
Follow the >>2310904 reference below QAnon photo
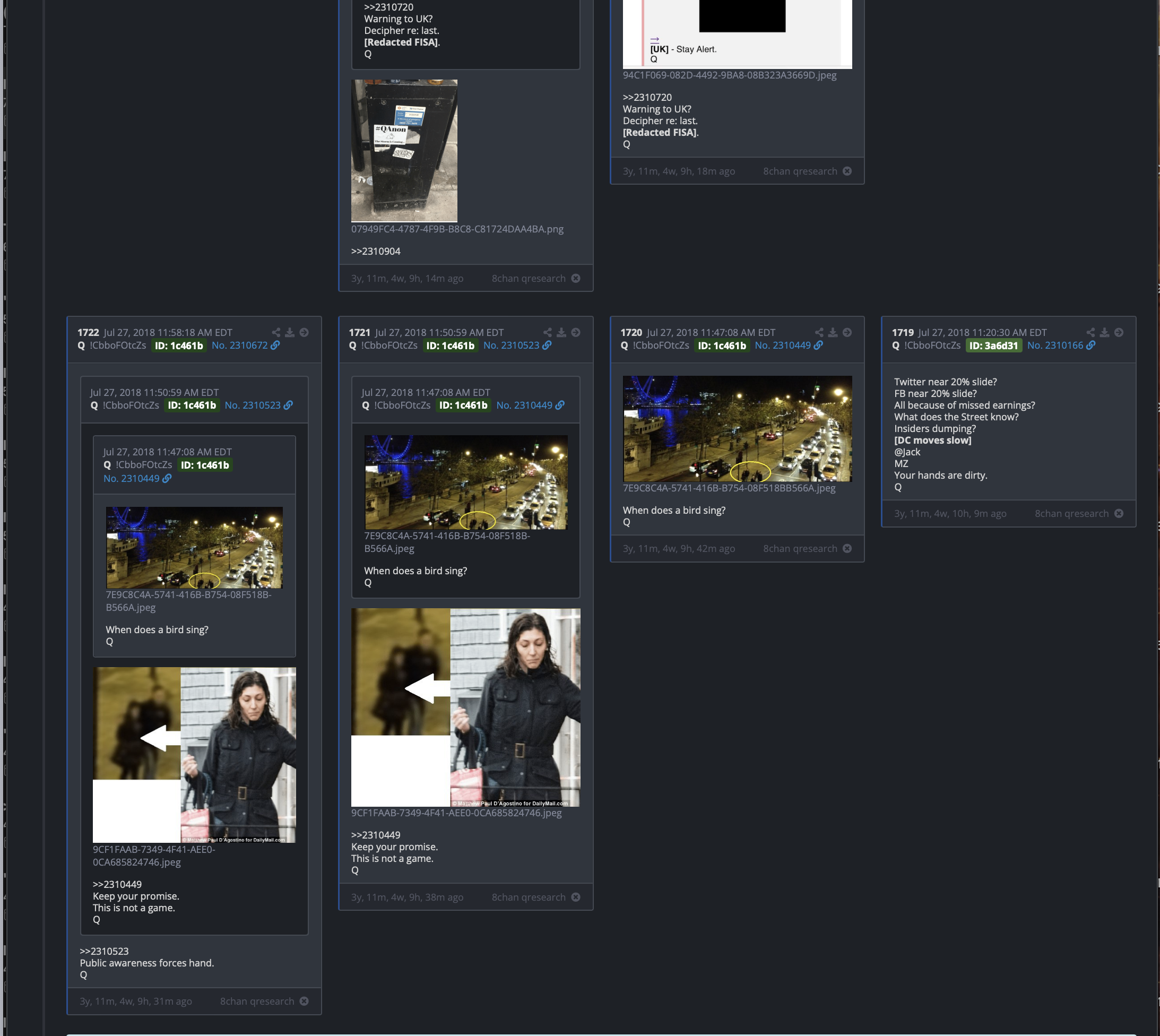[x=376, y=252]
